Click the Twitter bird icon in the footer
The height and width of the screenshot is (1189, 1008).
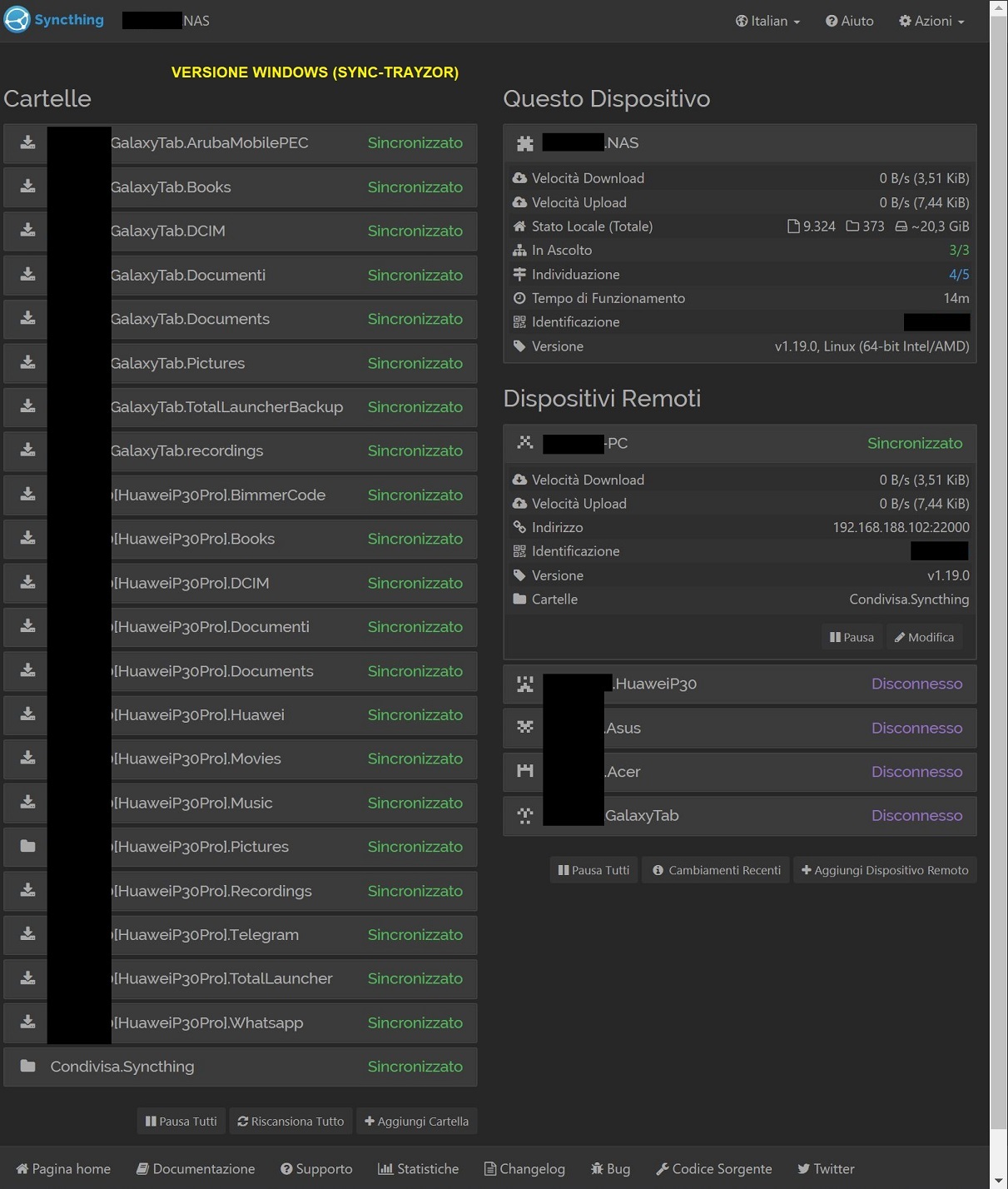click(803, 1169)
